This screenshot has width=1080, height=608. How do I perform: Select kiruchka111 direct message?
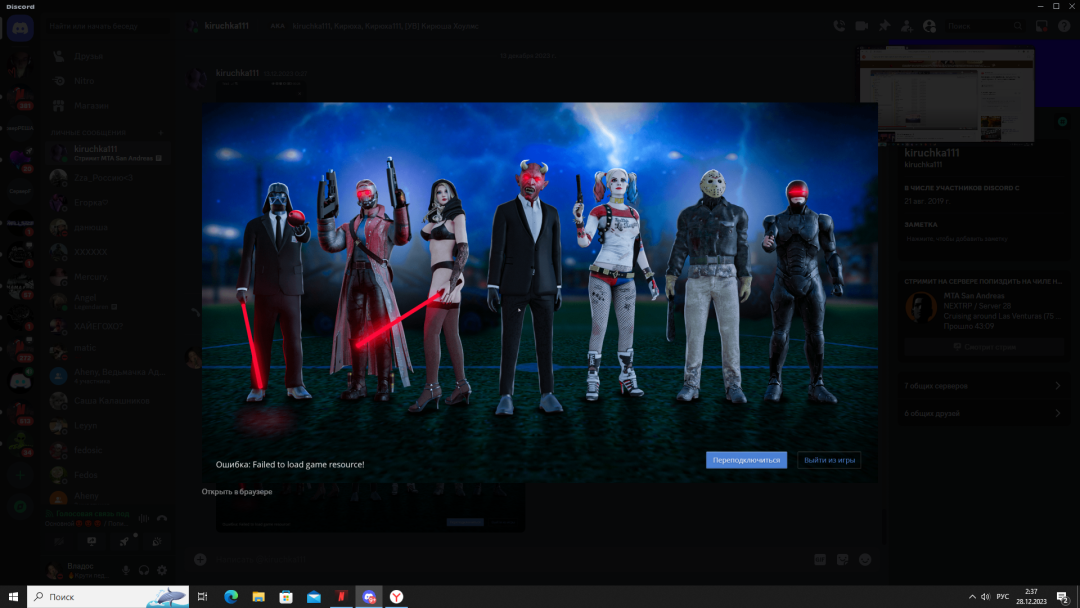point(107,153)
